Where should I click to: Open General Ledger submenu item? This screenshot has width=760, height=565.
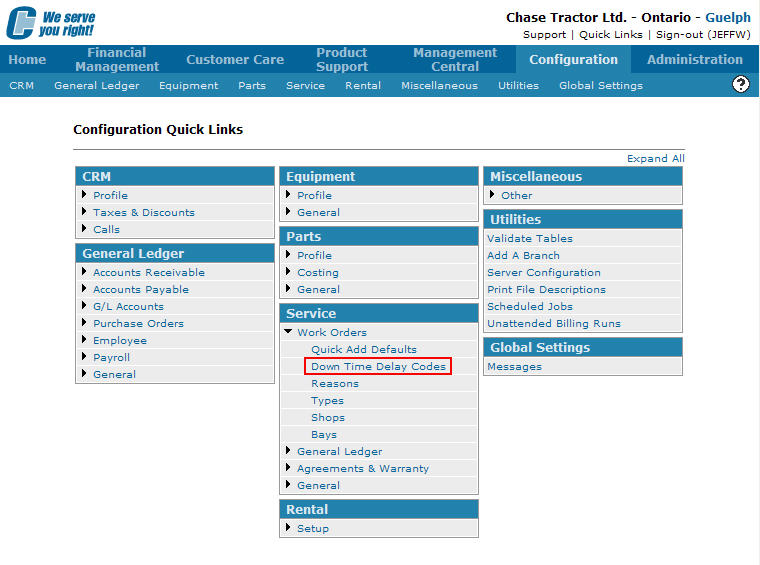[x=96, y=86]
